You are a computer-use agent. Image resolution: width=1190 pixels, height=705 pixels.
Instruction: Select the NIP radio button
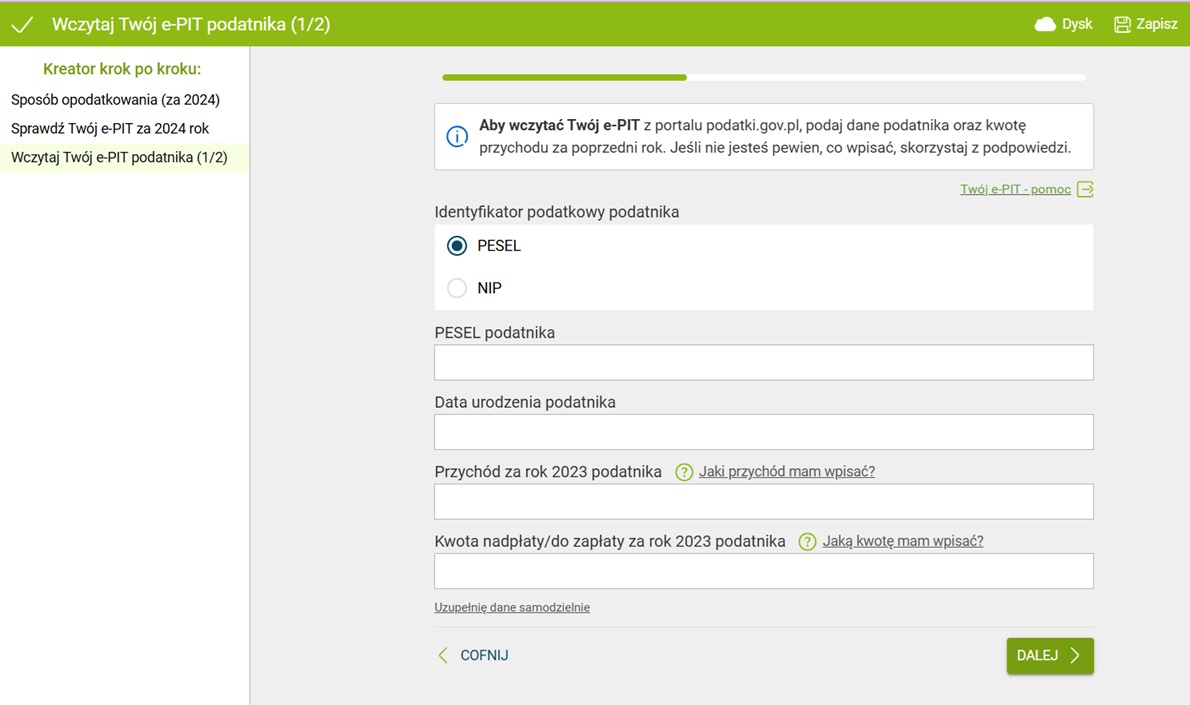pyautogui.click(x=457, y=288)
